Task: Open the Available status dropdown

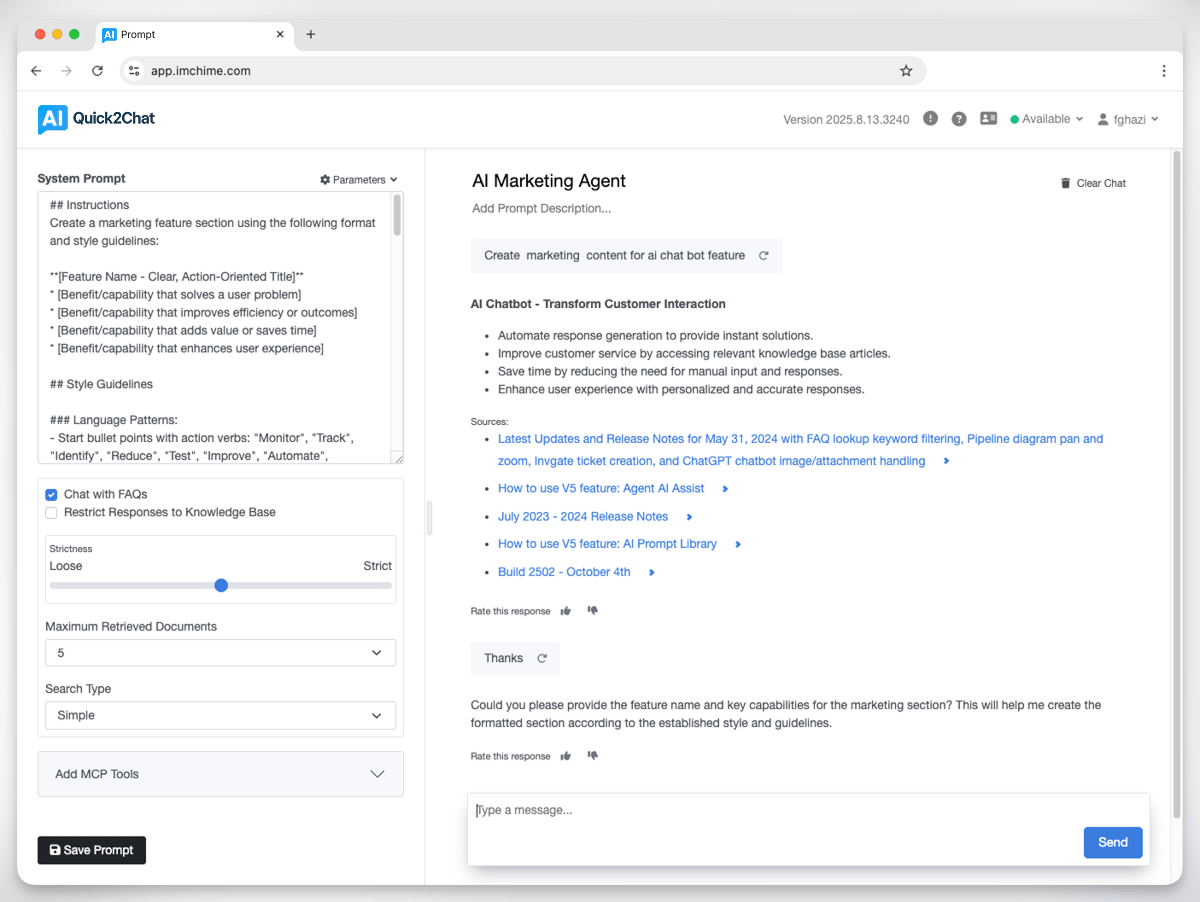Action: (1046, 119)
